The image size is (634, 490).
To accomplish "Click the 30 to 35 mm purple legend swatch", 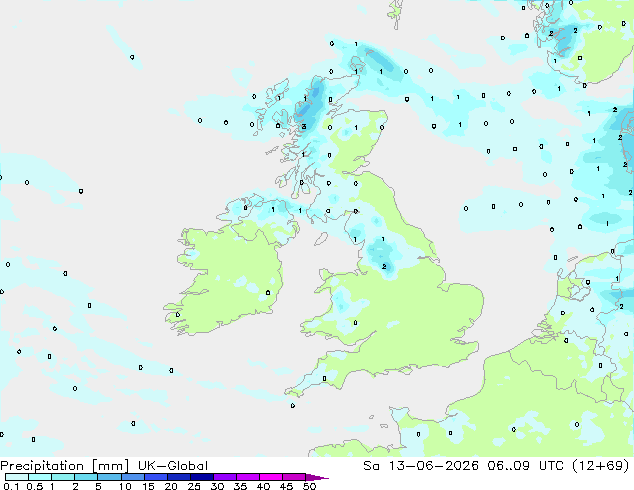I will tap(225, 477).
